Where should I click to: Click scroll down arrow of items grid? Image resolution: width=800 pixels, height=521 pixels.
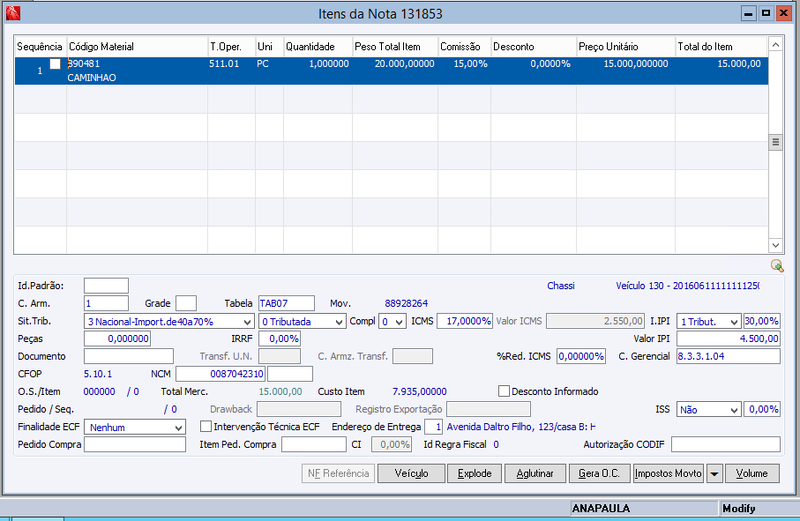(776, 245)
